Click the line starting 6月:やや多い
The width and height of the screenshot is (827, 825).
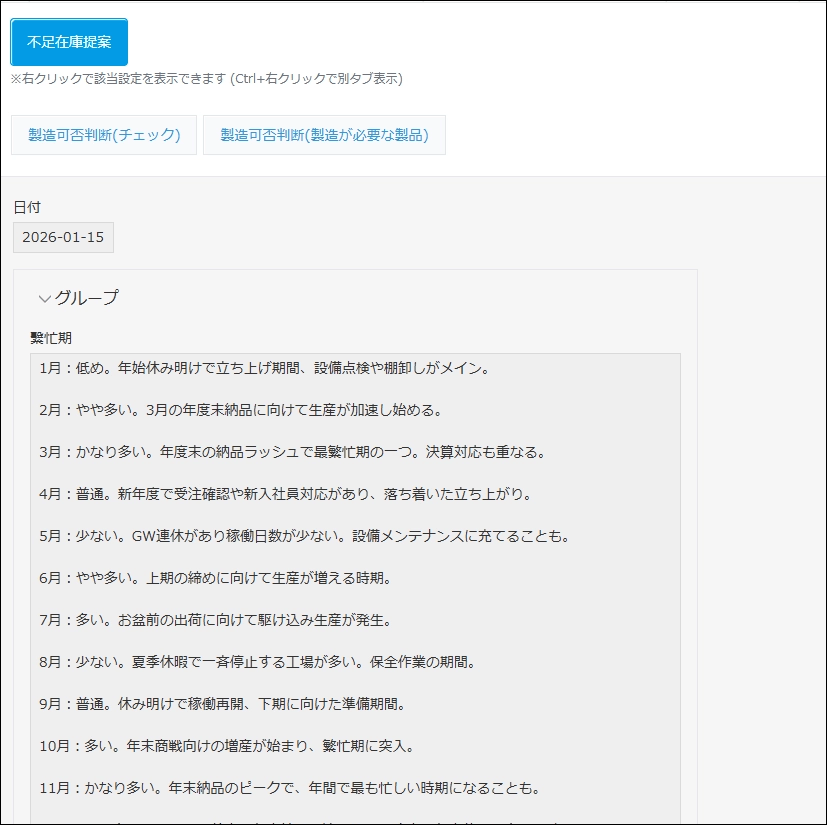(215, 578)
